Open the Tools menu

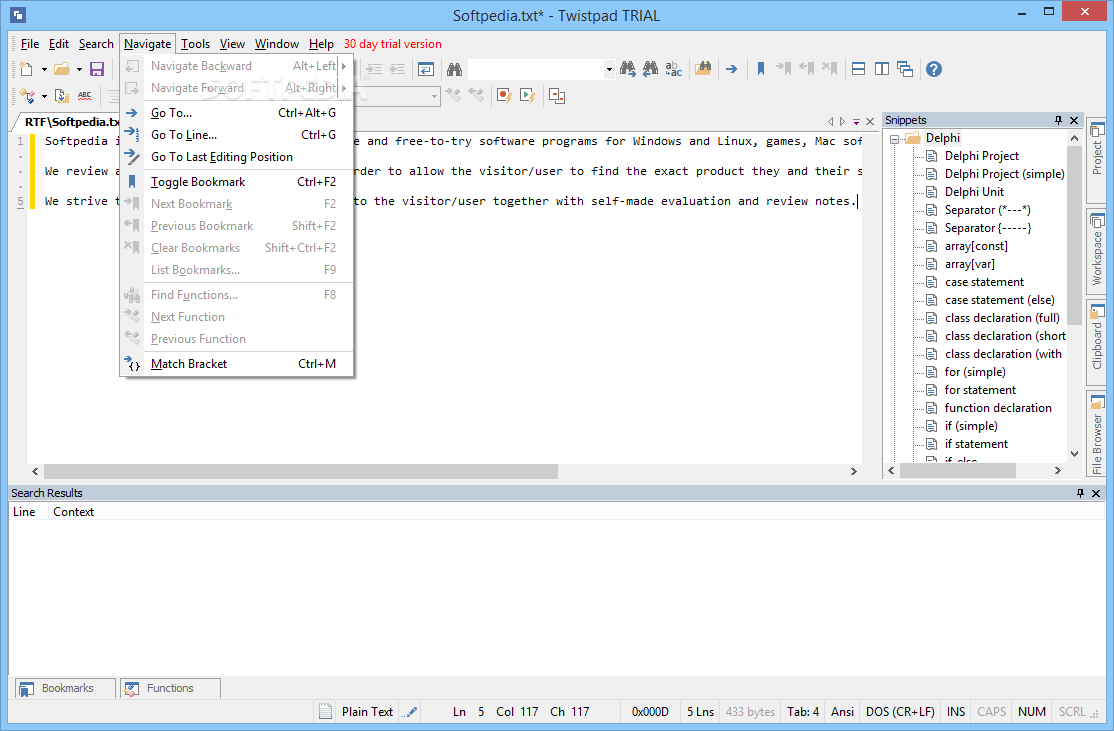coord(195,44)
